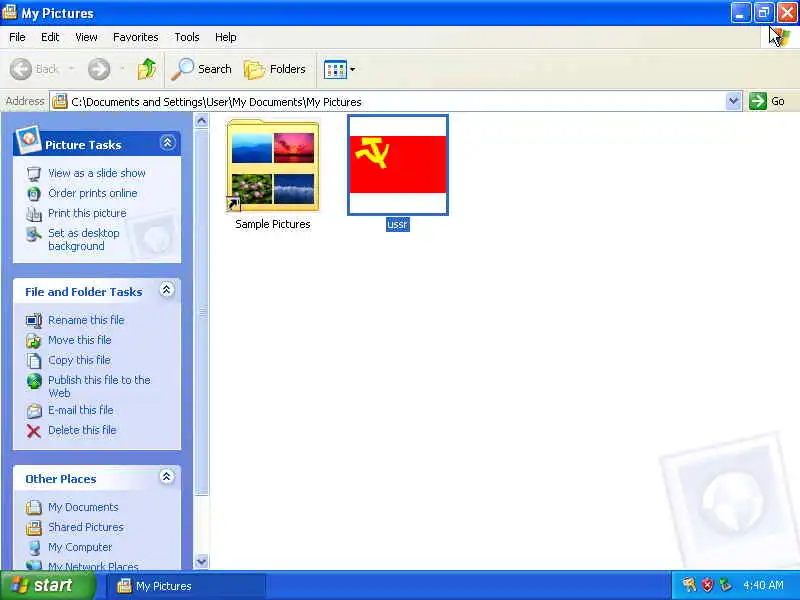Click Move this file
The image size is (800, 600).
coord(80,340)
